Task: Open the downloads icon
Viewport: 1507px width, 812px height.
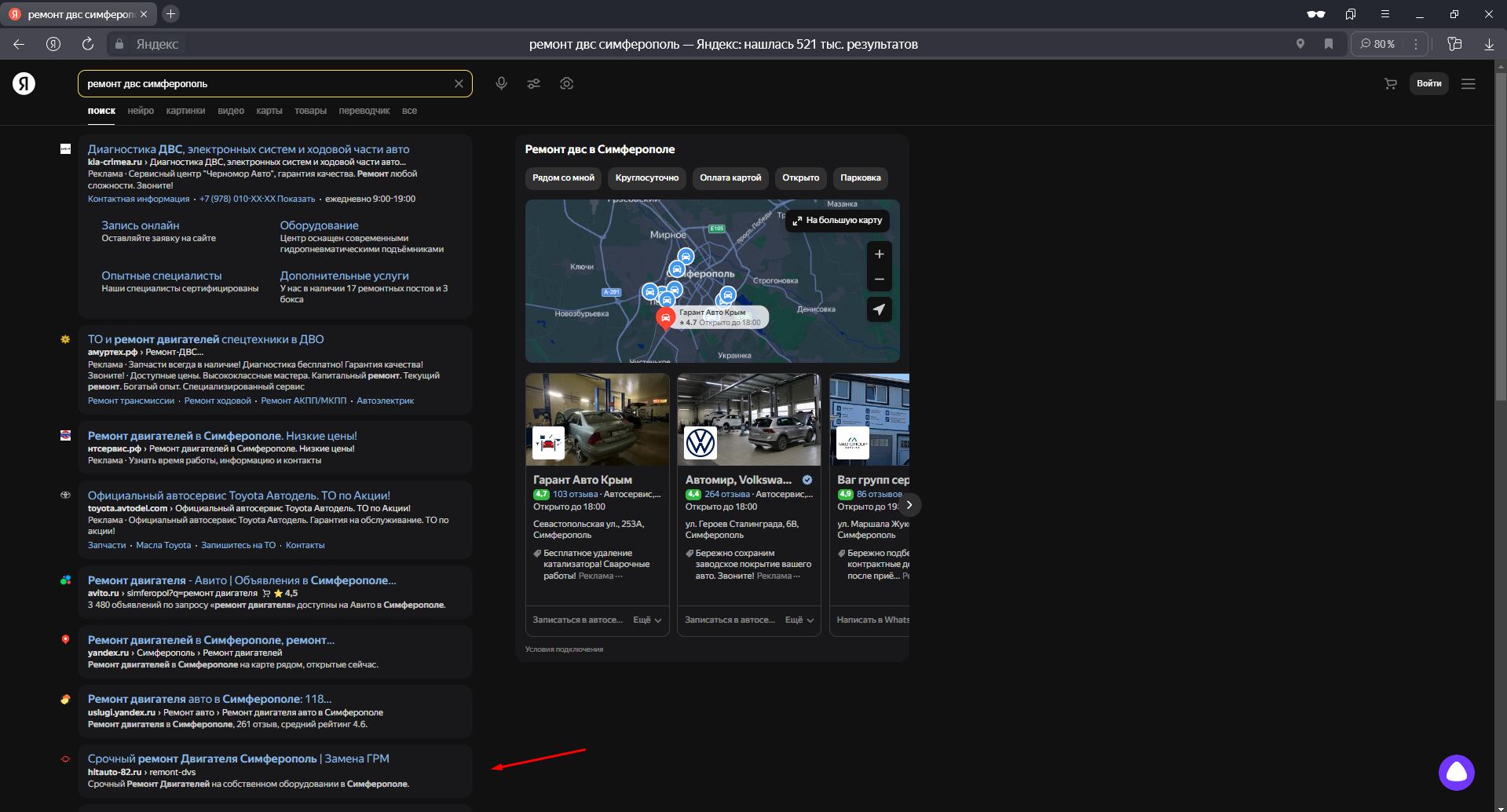Action: (1489, 44)
